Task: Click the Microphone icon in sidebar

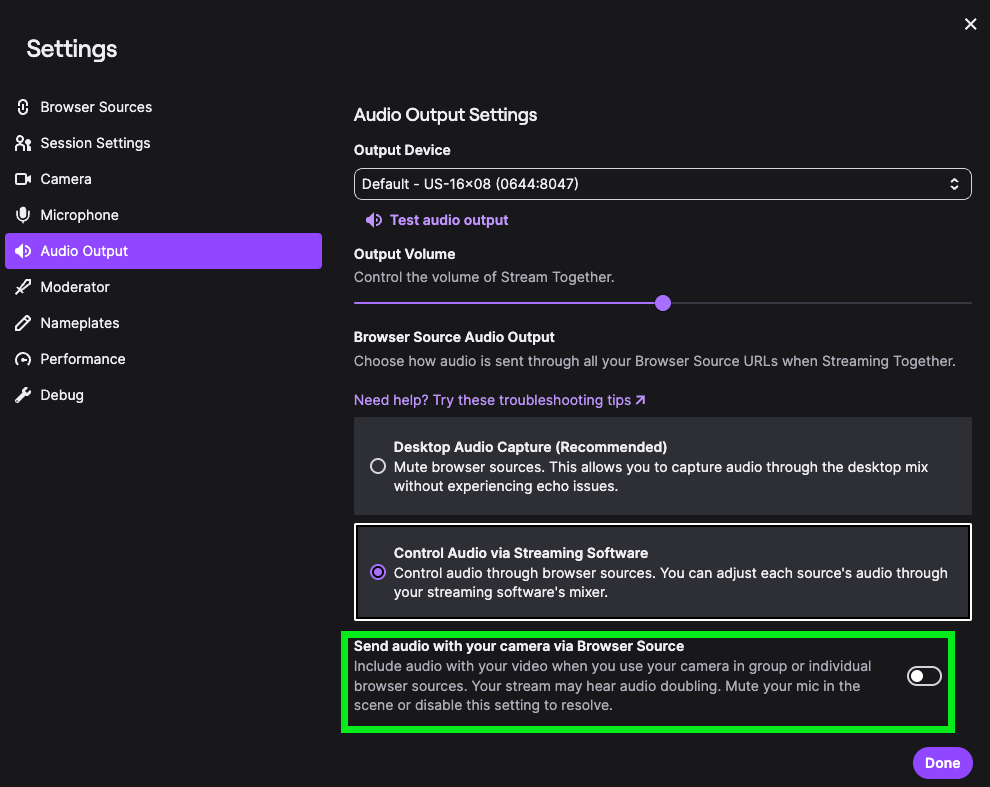Action: tap(23, 215)
